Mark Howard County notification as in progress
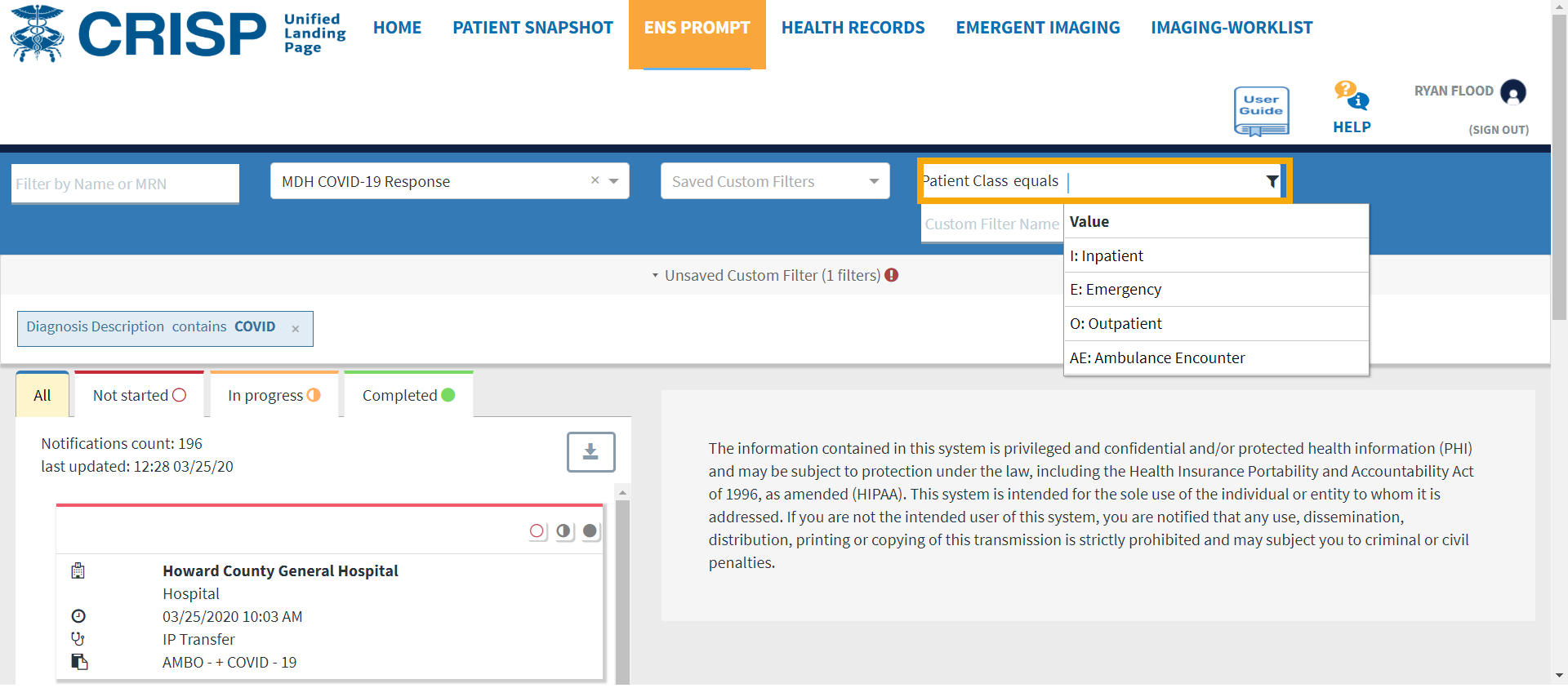Viewport: 1568px width, 688px height. (x=563, y=531)
